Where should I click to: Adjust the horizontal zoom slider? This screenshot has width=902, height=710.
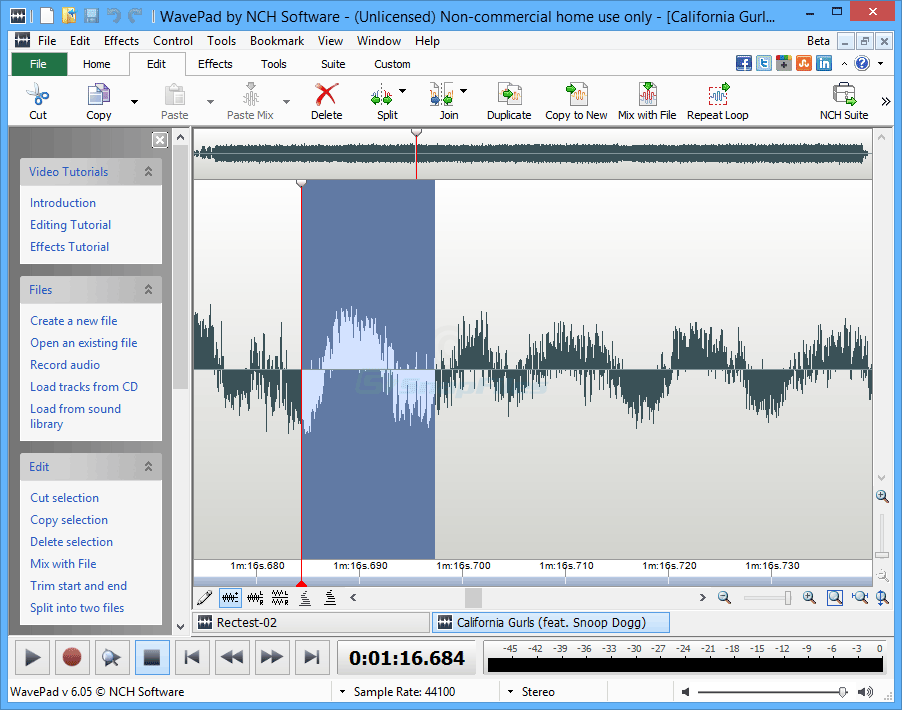(788, 598)
